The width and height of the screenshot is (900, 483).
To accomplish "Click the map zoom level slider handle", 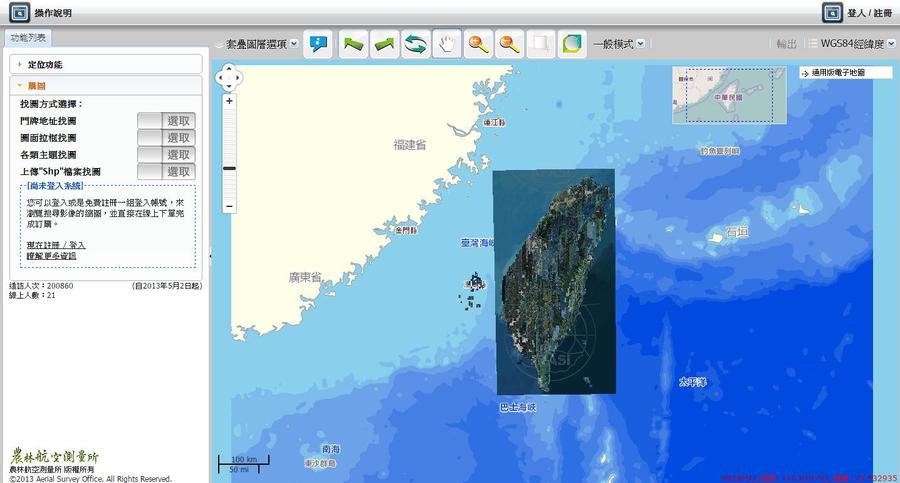I will click(229, 169).
